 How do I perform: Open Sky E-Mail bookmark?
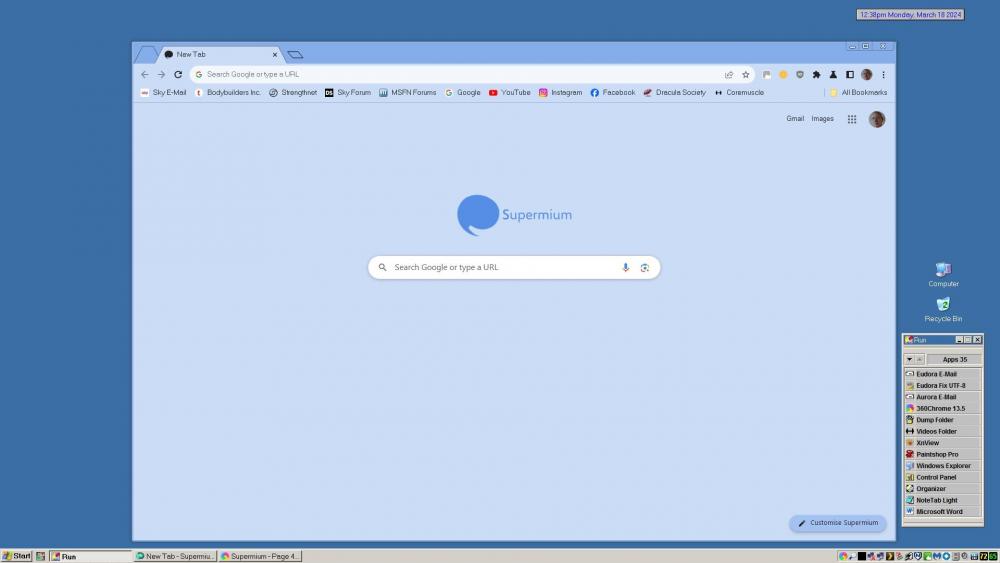163,93
